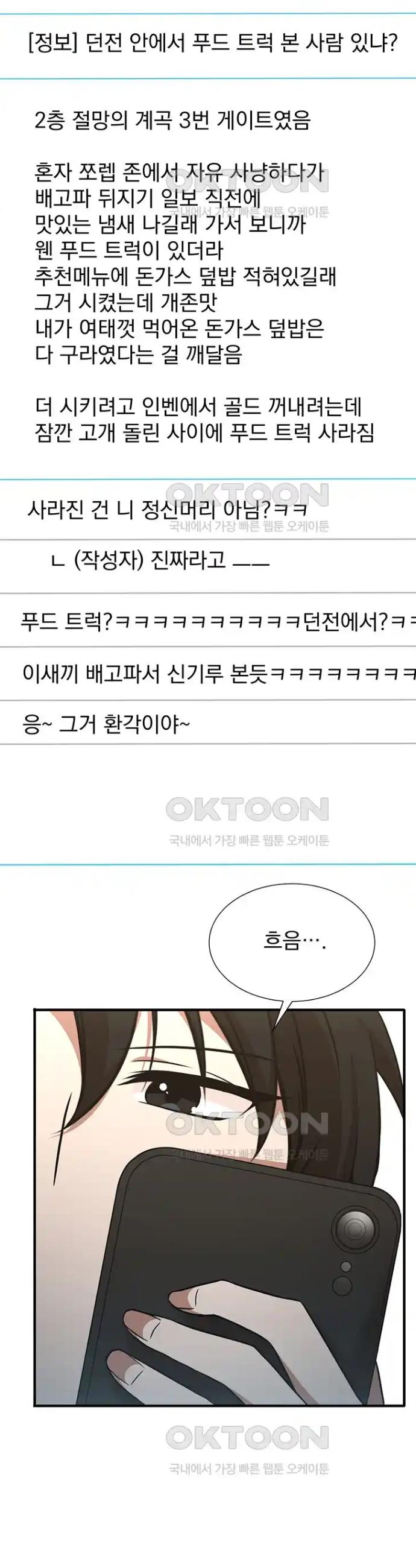Select the comment starting with '푸드 트럭?ㅋㅋㅋ'
This screenshot has height=1568, width=416.
(x=218, y=623)
